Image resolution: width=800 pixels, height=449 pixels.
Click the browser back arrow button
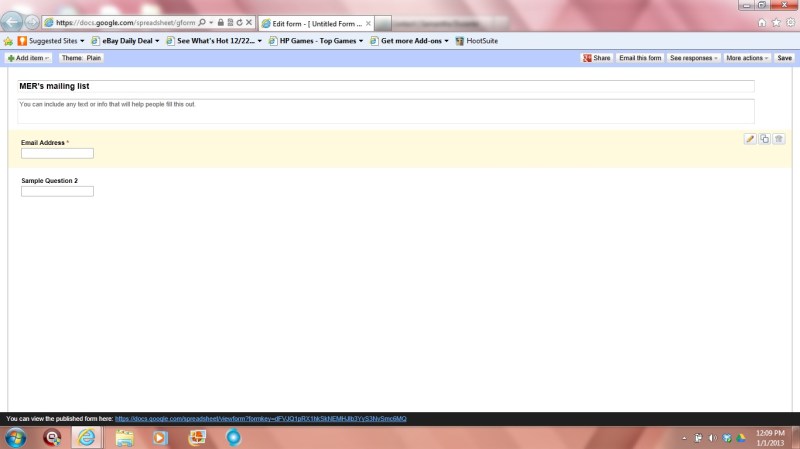pyautogui.click(x=13, y=22)
